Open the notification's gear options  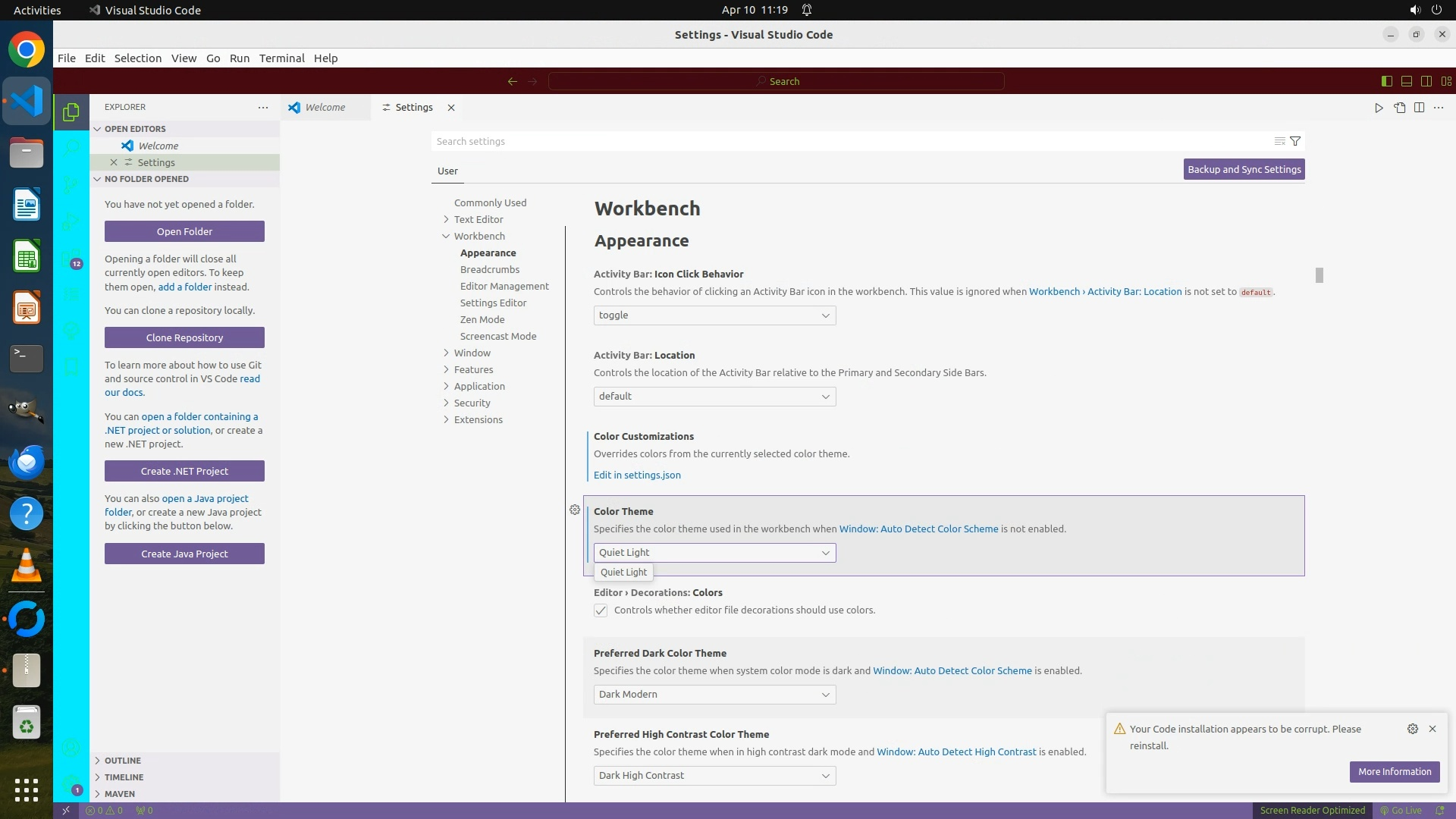coord(1412,729)
